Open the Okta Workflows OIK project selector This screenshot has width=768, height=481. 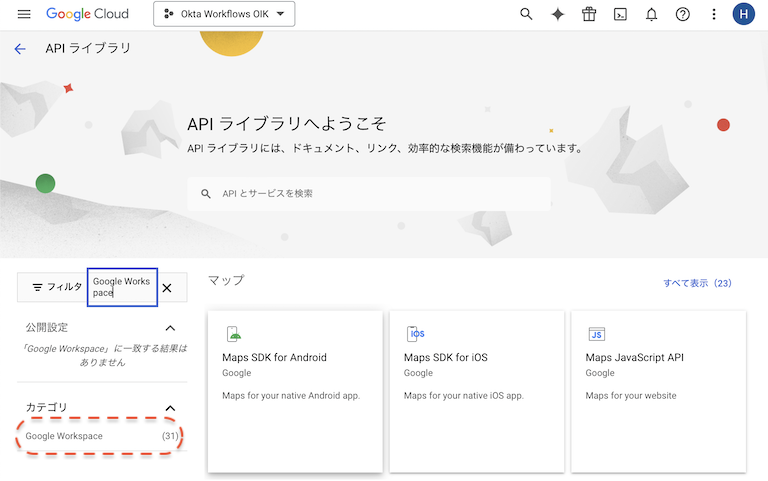(224, 14)
